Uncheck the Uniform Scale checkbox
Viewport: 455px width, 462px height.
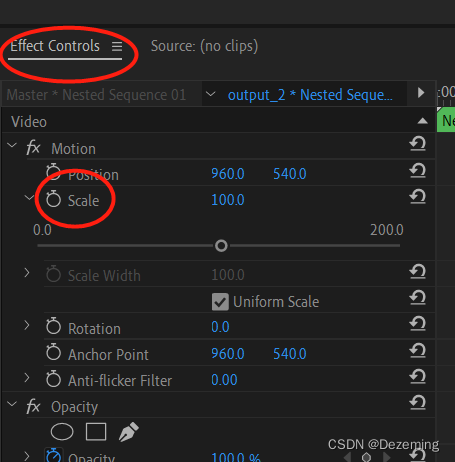tap(220, 302)
